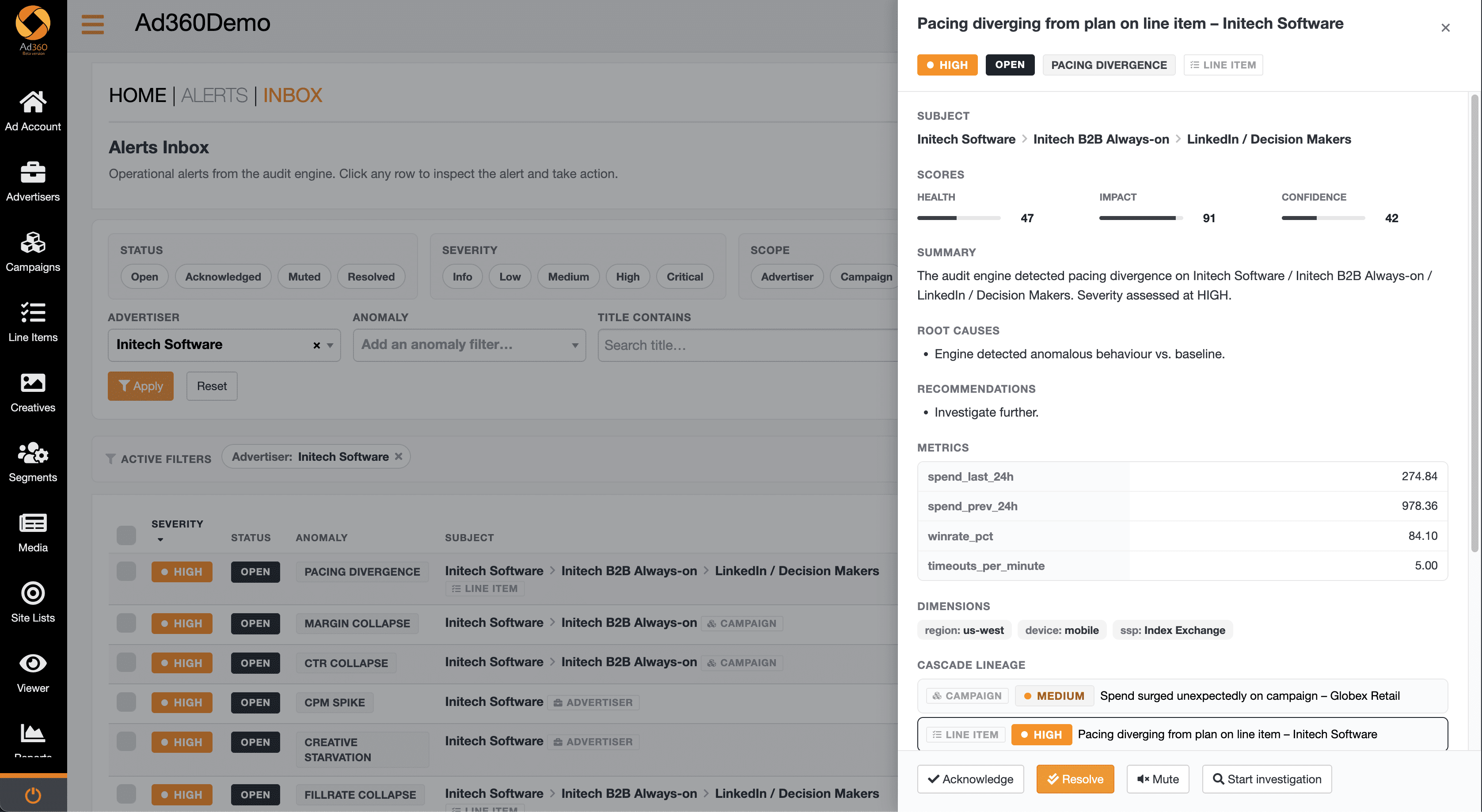The image size is (1482, 812).
Task: Click LINE ITEM tag under Pacing Divergence row
Action: click(x=485, y=588)
